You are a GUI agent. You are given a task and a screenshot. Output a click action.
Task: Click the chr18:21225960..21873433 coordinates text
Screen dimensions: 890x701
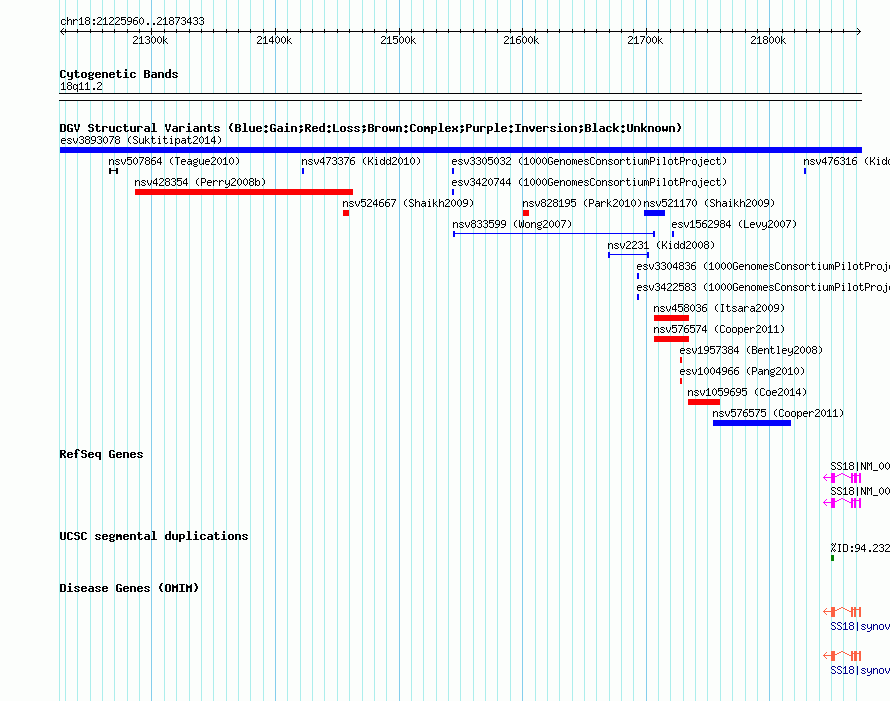click(132, 22)
